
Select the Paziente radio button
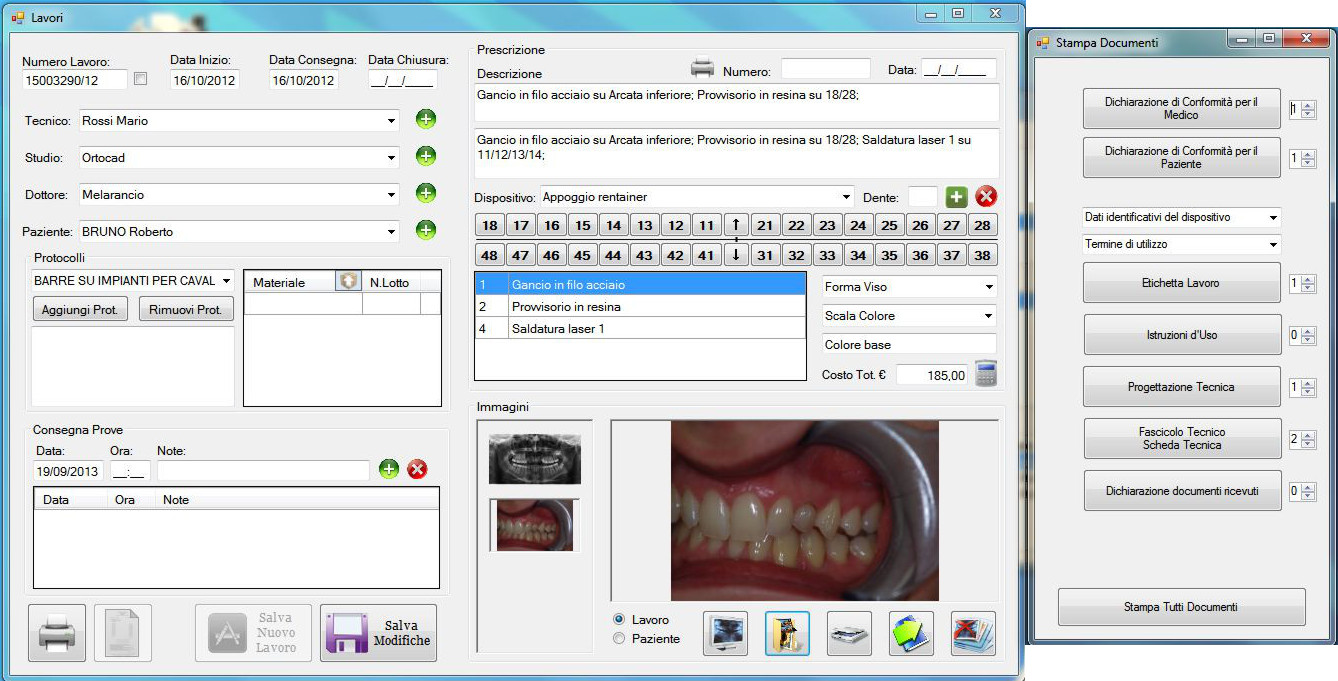point(619,639)
